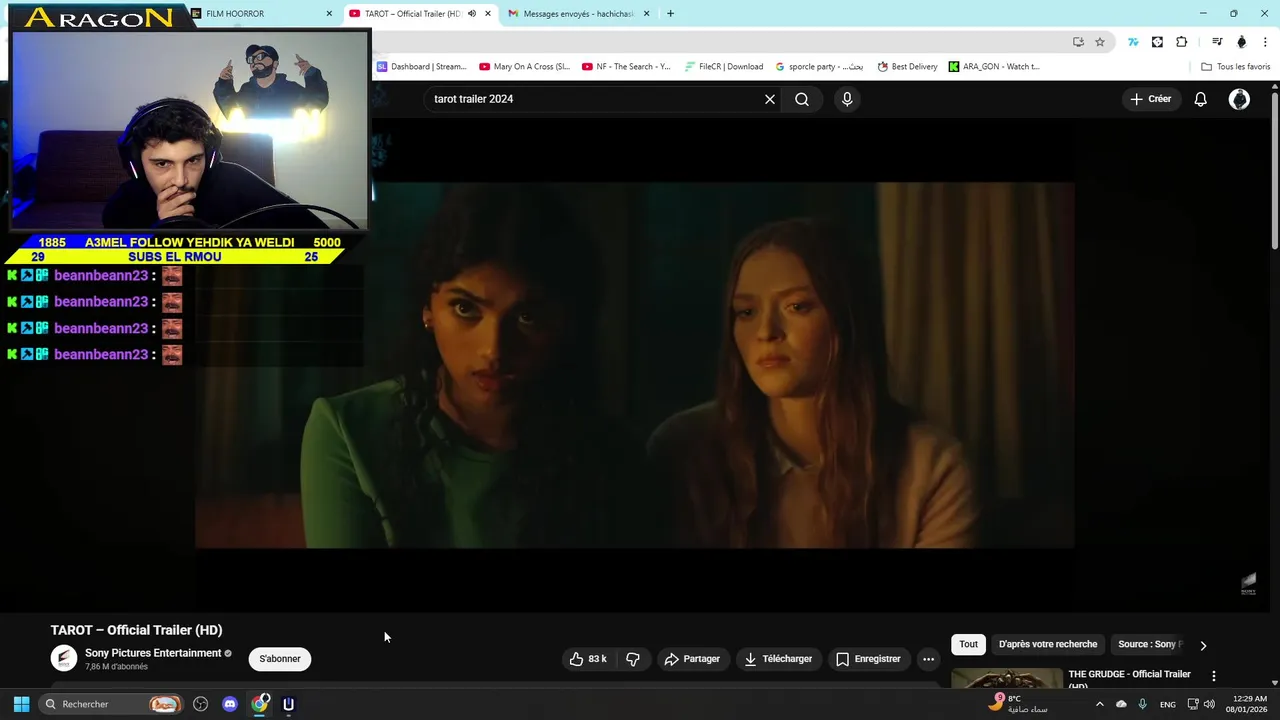The height and width of the screenshot is (720, 1280).
Task: Open Chrome media control icon
Action: point(1217,42)
